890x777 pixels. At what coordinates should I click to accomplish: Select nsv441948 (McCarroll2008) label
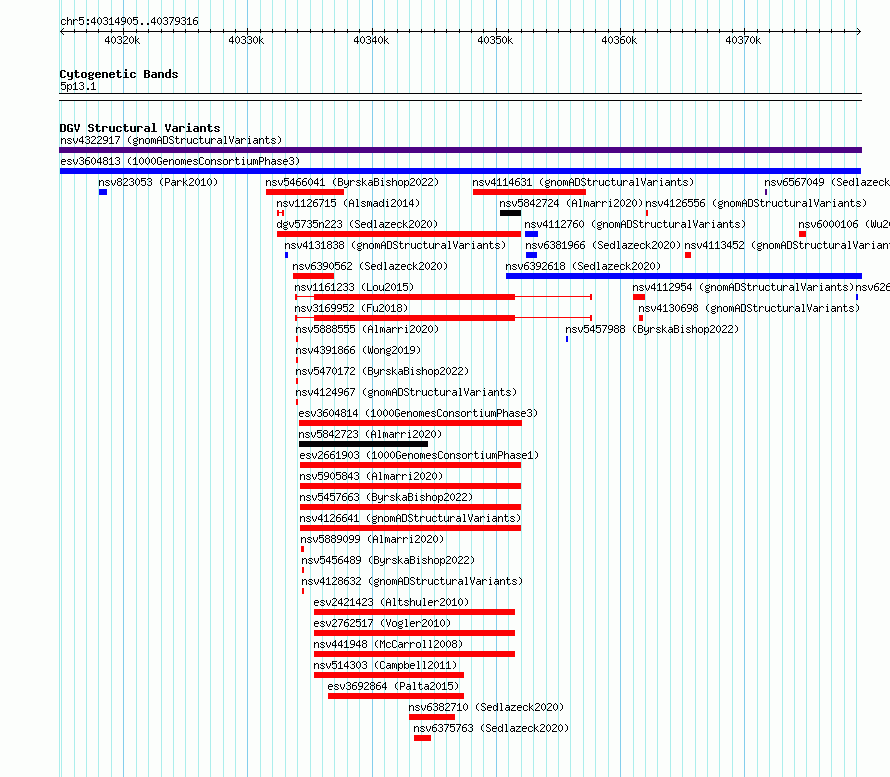(388, 644)
